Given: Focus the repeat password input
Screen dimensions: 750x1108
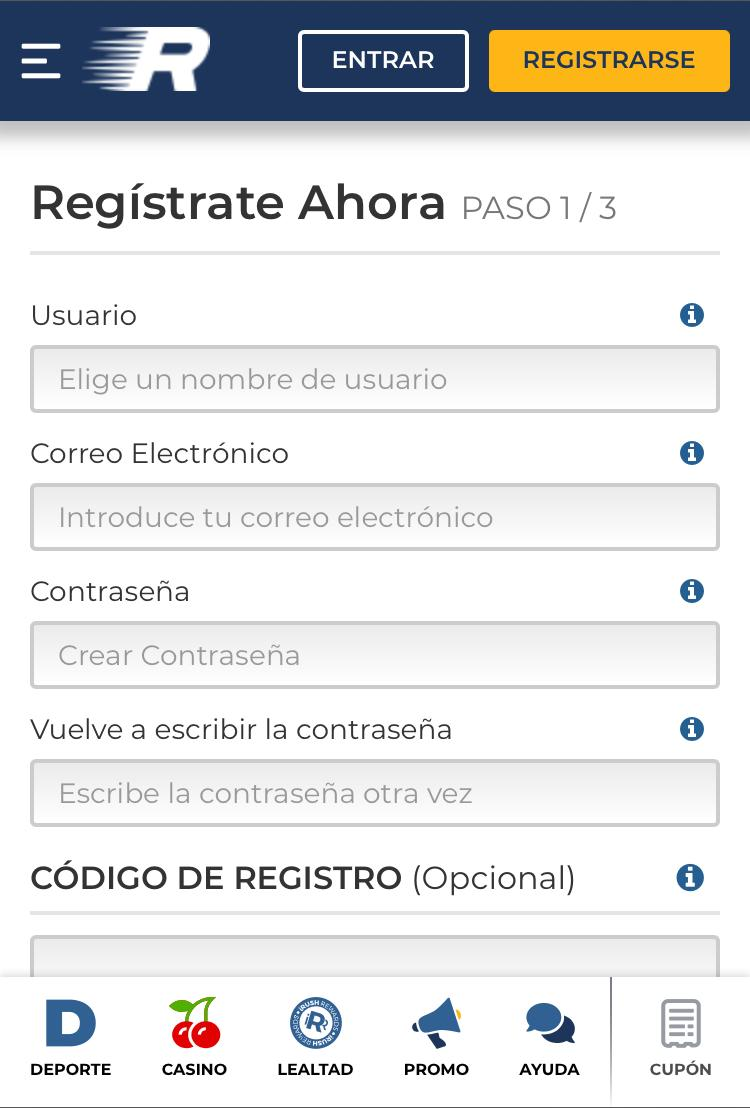Looking at the screenshot, I should 375,793.
